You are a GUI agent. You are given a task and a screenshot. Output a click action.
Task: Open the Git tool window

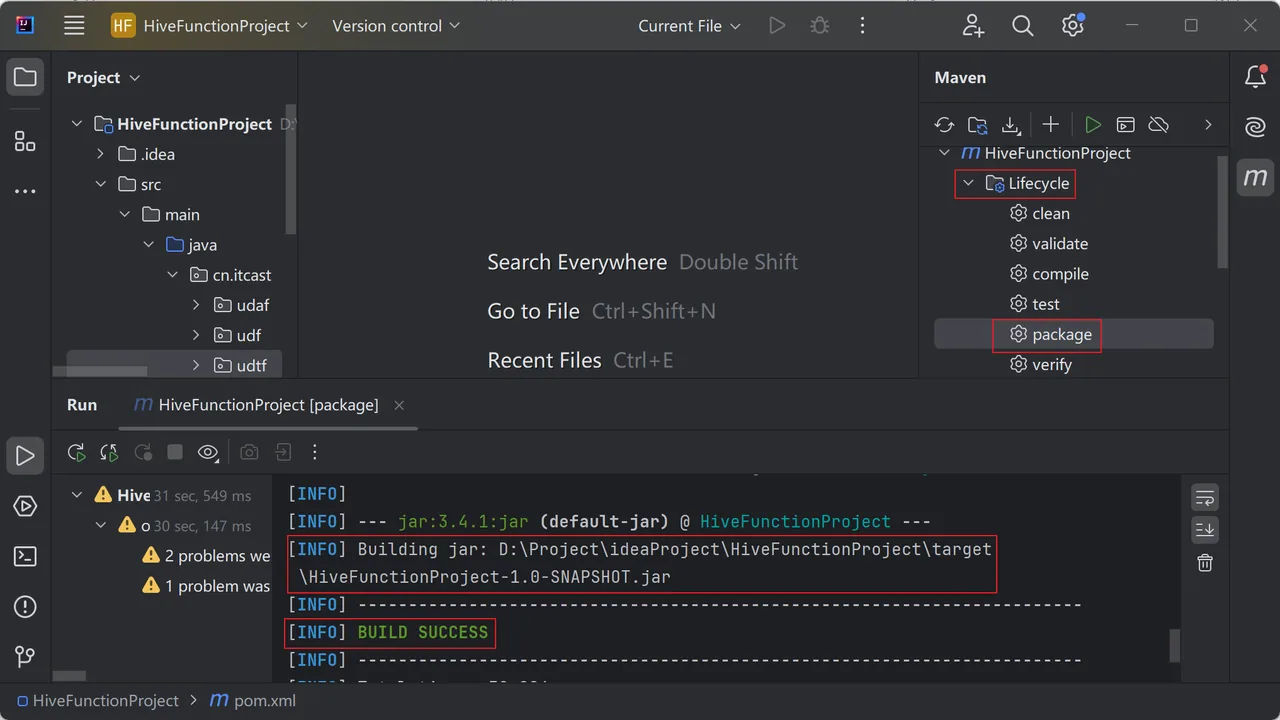click(25, 657)
